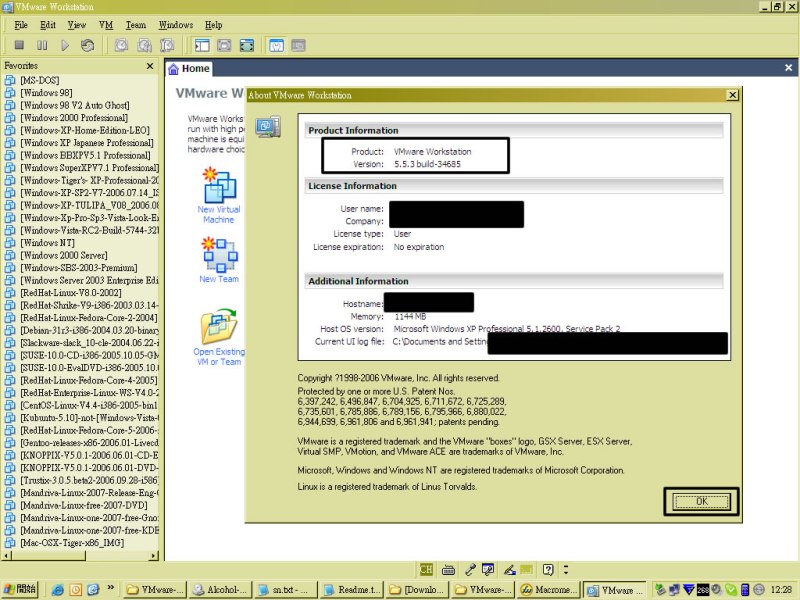Click the language bar help question icon
Image resolution: width=800 pixels, height=600 pixels.
(548, 569)
